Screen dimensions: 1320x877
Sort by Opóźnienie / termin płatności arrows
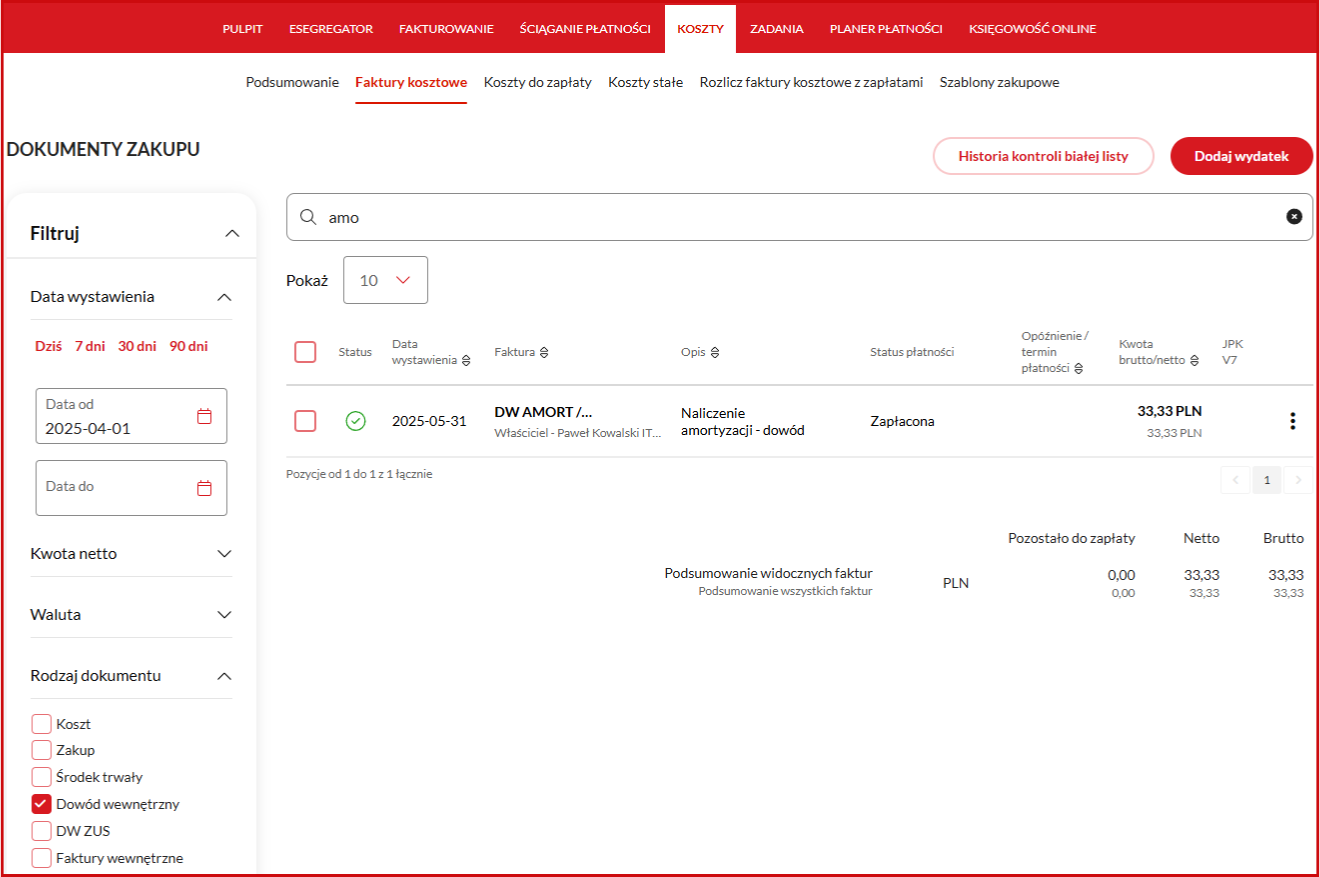(1079, 369)
